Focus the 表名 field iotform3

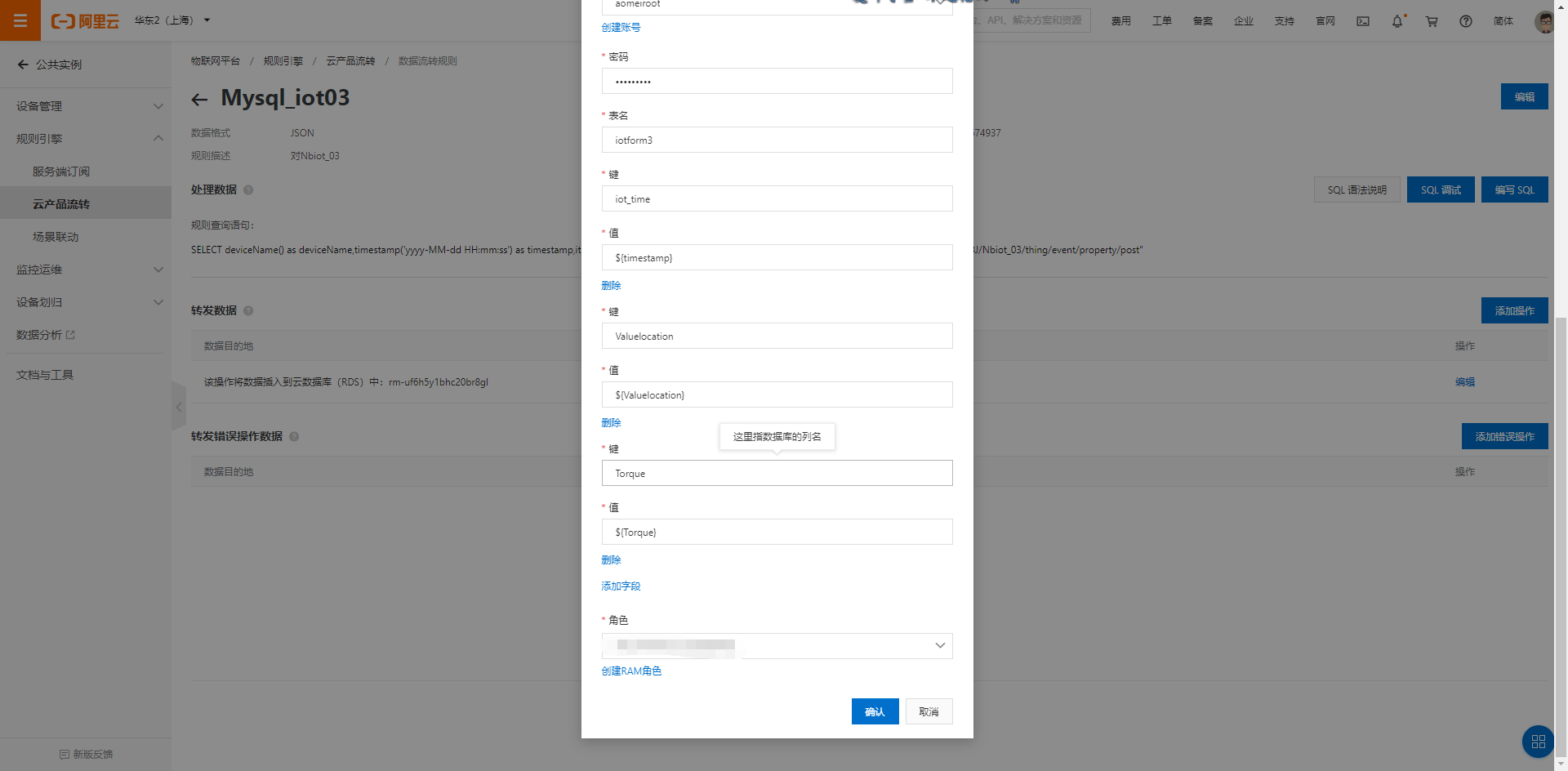click(777, 140)
